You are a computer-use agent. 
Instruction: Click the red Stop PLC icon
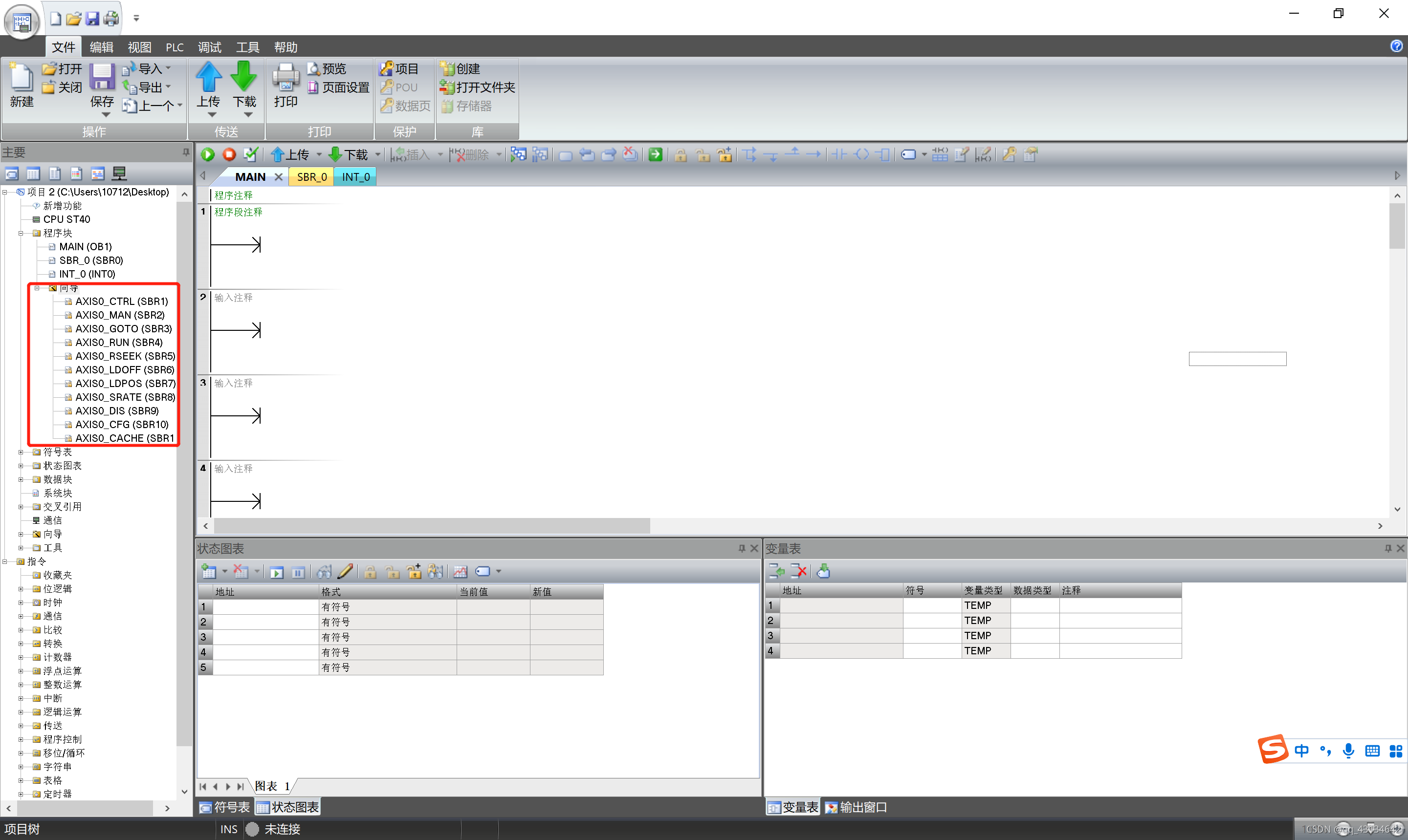click(229, 154)
